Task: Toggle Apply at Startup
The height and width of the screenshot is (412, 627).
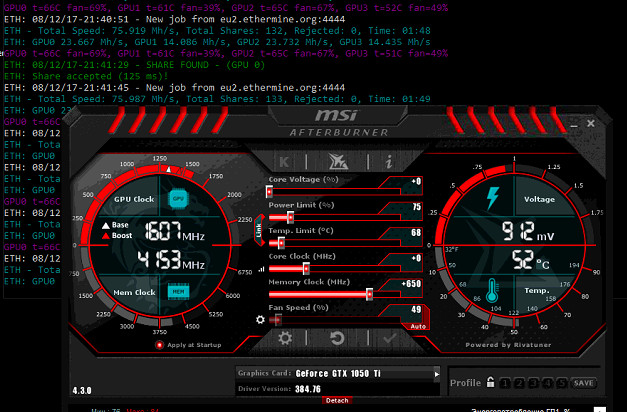Action: click(x=160, y=345)
